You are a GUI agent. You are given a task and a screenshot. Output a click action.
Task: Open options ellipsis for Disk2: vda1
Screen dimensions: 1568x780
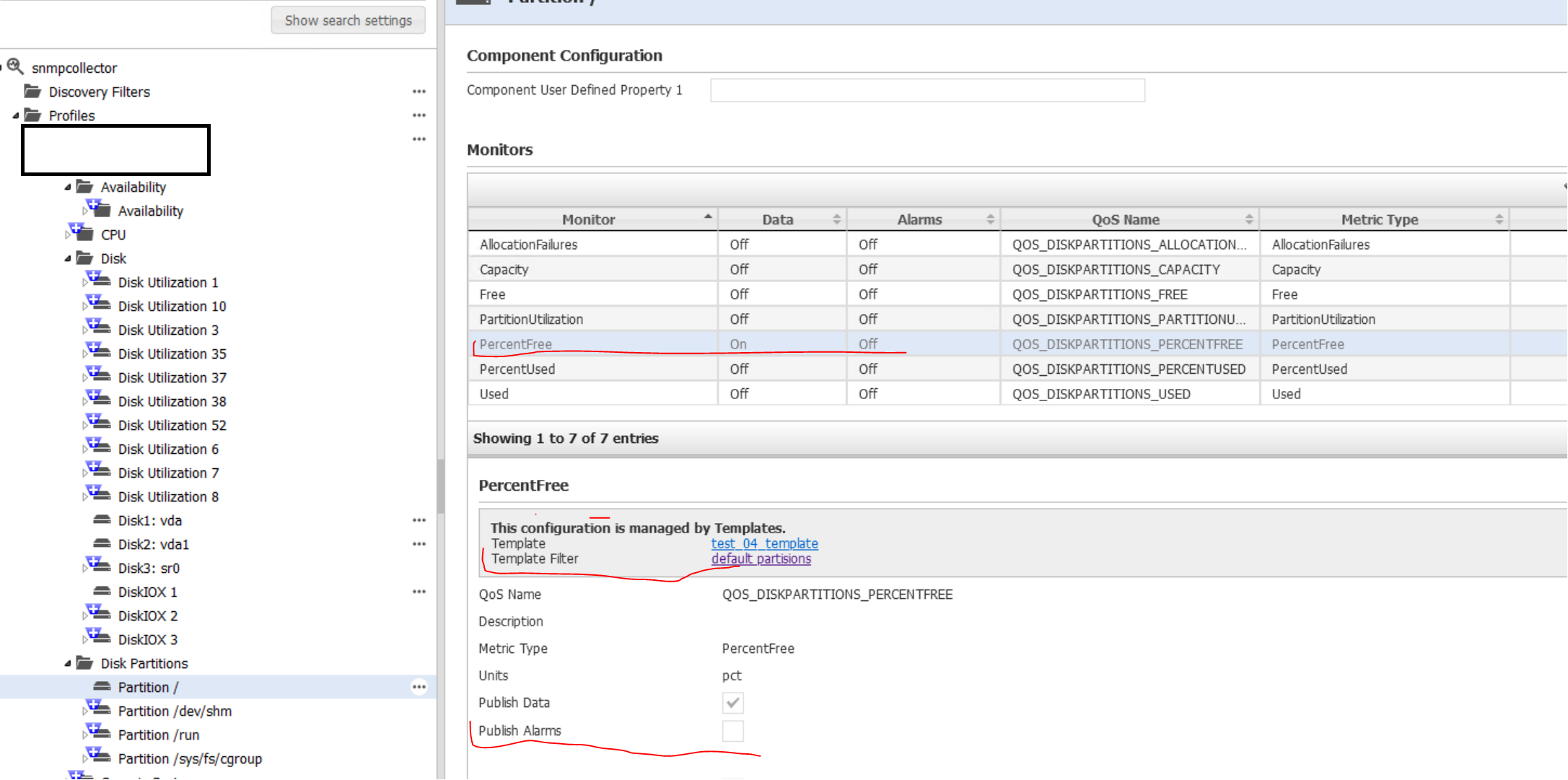coord(419,544)
